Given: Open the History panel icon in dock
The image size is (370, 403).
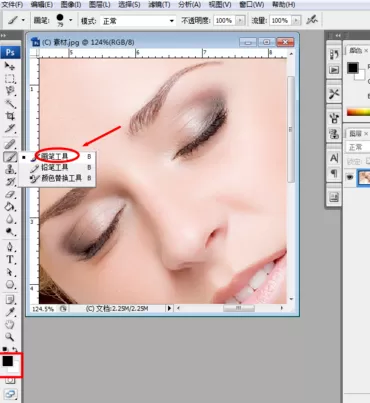Looking at the screenshot, I should 334,55.
